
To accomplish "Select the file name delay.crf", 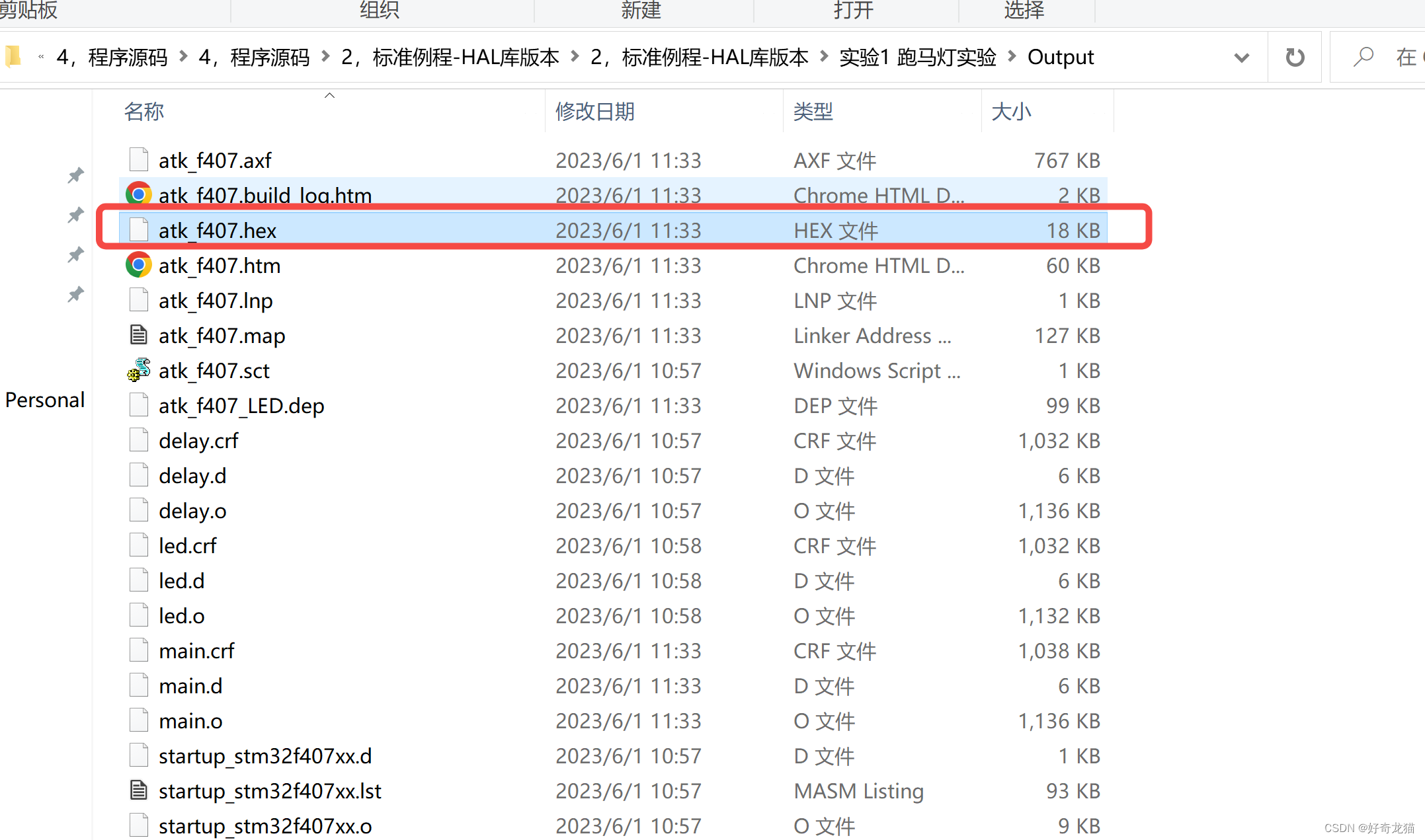I will point(198,441).
